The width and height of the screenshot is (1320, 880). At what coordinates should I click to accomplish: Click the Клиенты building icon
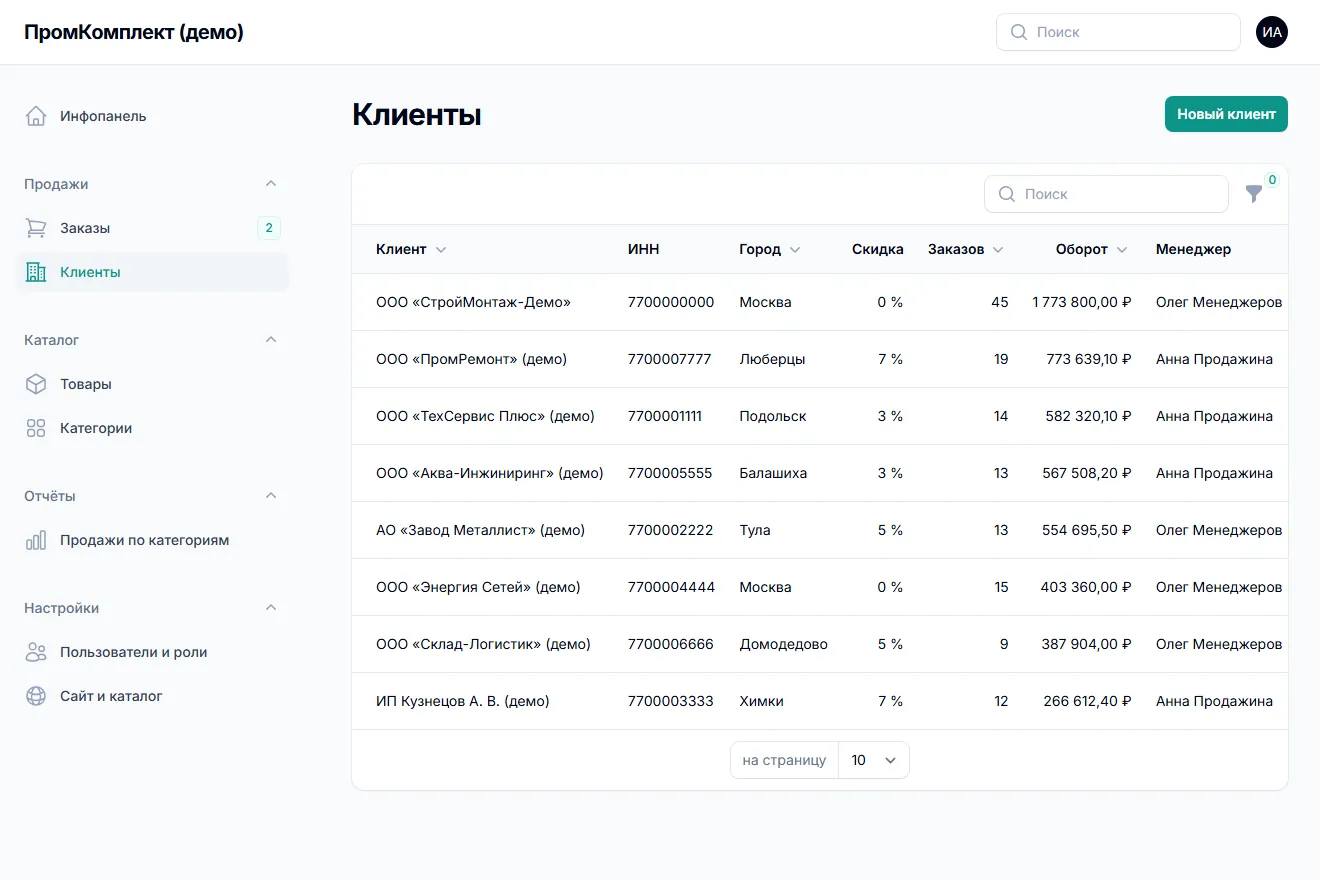(36, 272)
